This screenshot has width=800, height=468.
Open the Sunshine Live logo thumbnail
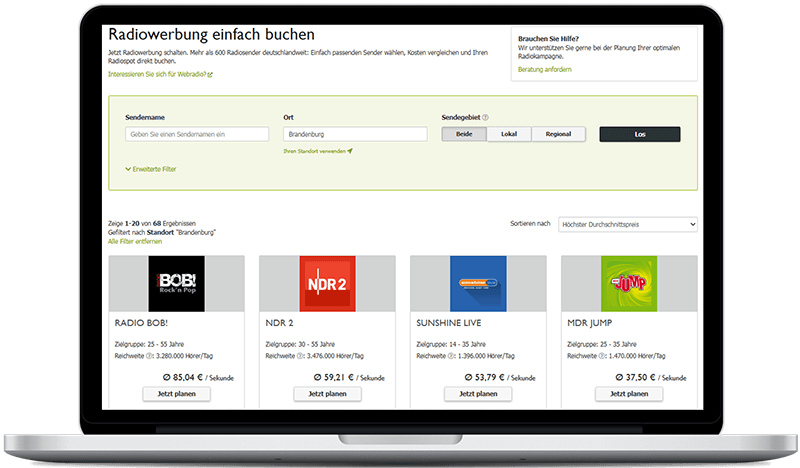(x=478, y=284)
